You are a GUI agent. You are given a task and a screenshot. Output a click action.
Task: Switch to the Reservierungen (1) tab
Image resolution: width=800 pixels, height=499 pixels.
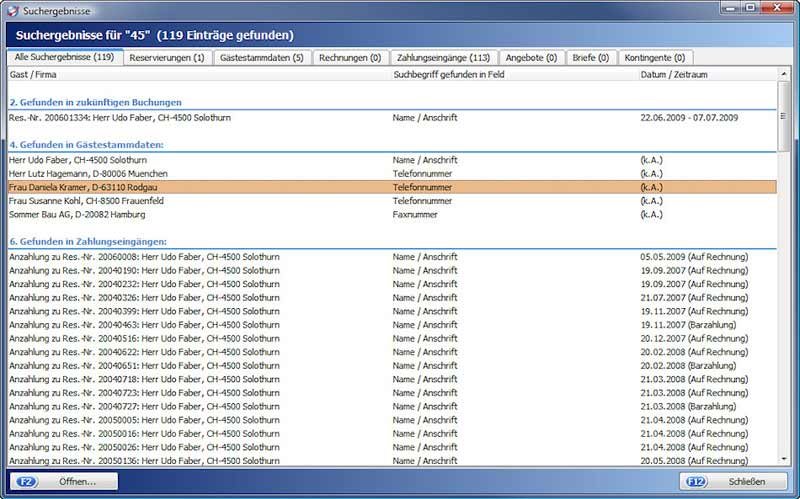[167, 58]
